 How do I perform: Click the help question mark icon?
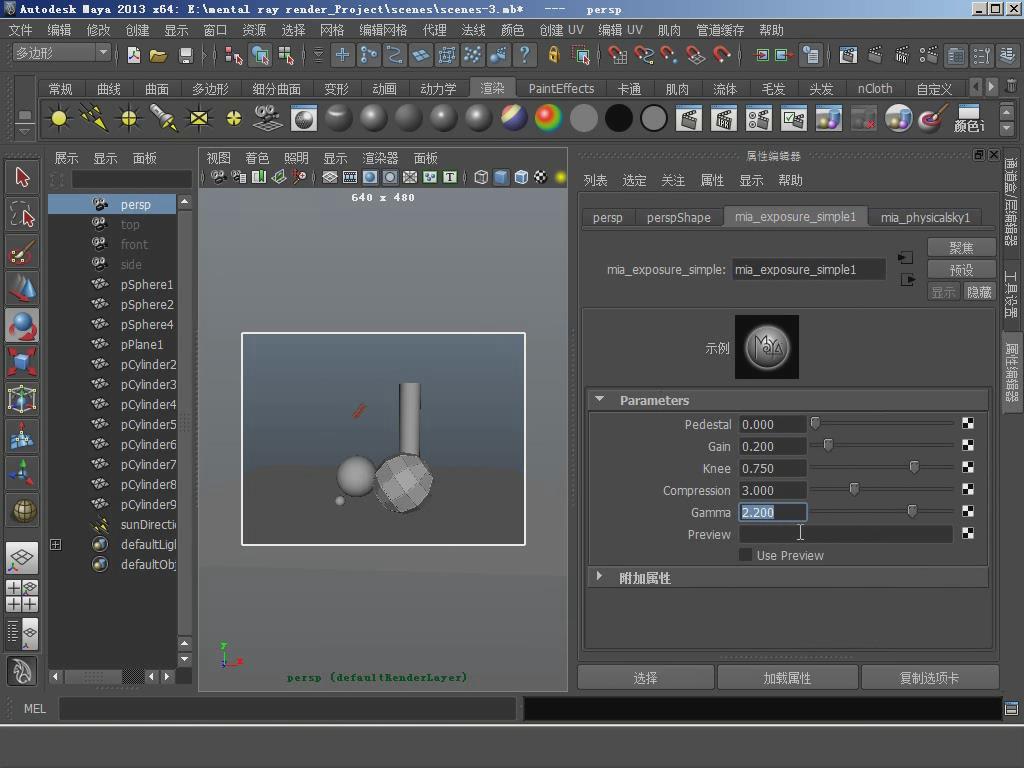coord(524,55)
